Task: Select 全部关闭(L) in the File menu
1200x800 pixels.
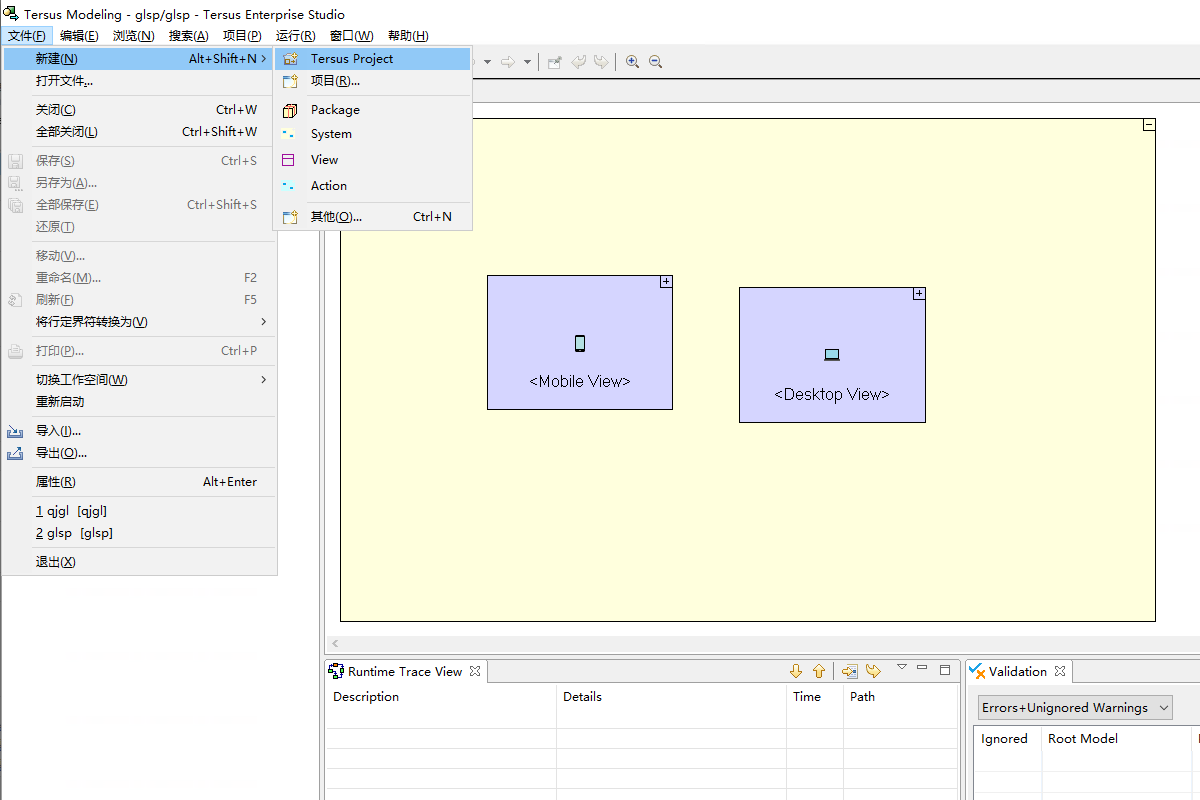Action: click(x=139, y=132)
